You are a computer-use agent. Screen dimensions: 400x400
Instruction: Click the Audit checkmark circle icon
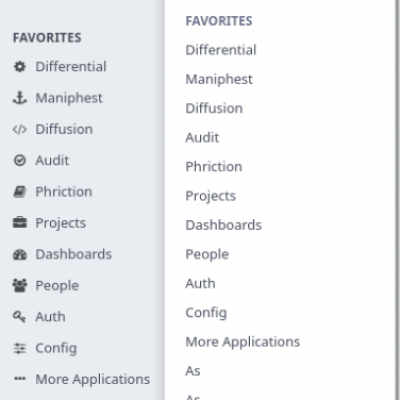[20, 160]
